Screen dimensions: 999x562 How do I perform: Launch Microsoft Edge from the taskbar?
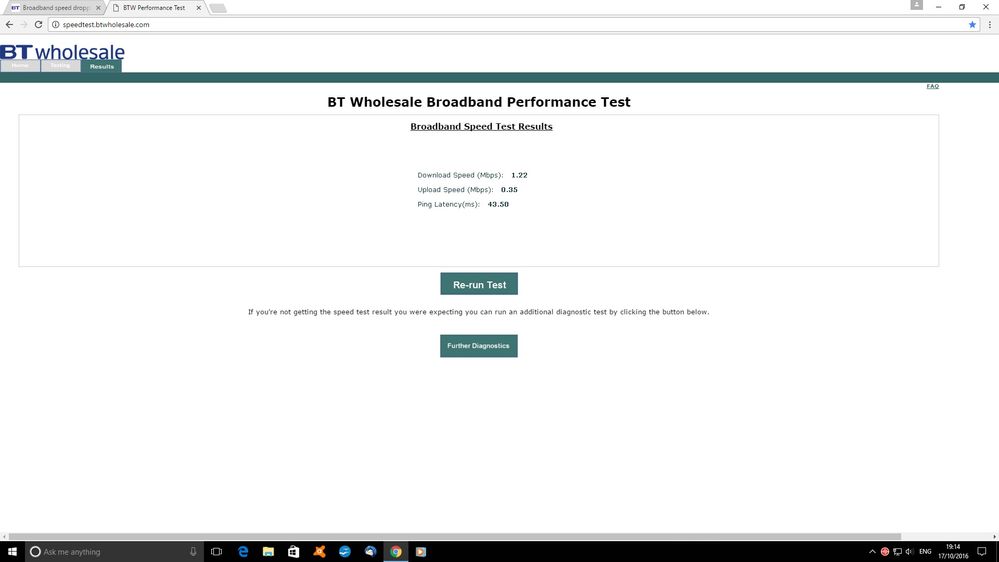pyautogui.click(x=243, y=552)
